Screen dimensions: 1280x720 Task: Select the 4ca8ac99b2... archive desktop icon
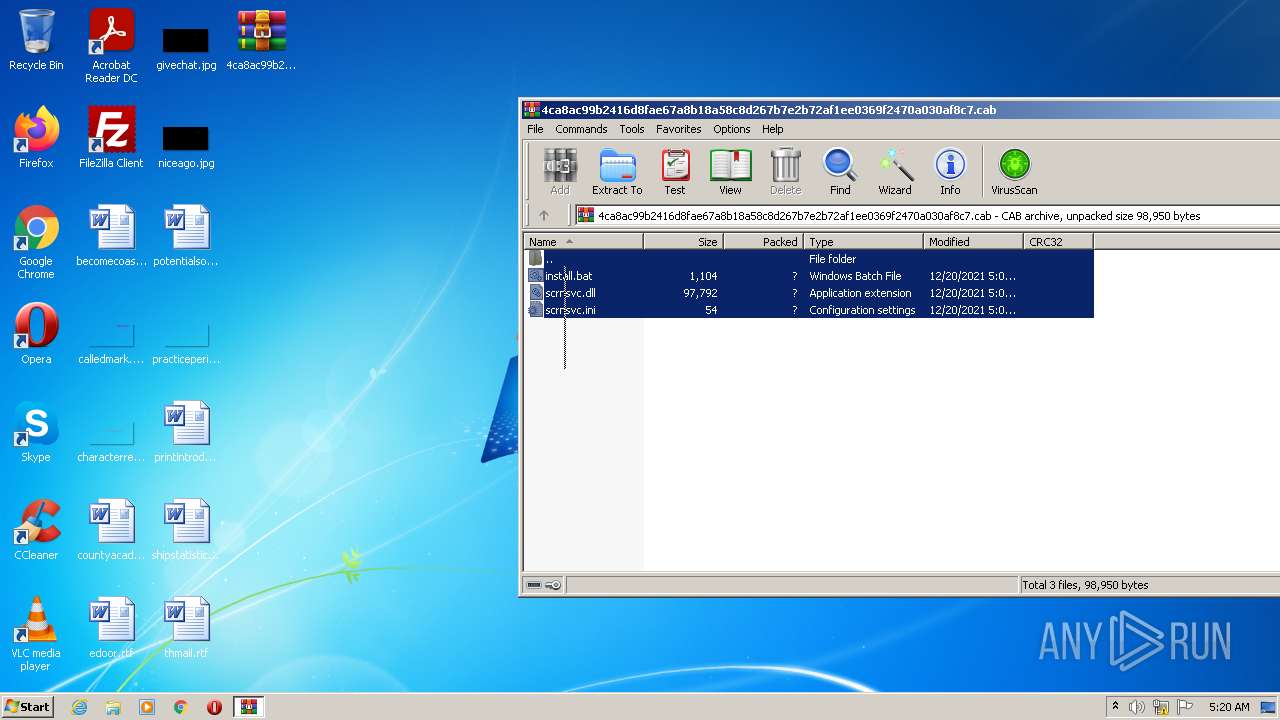click(261, 41)
